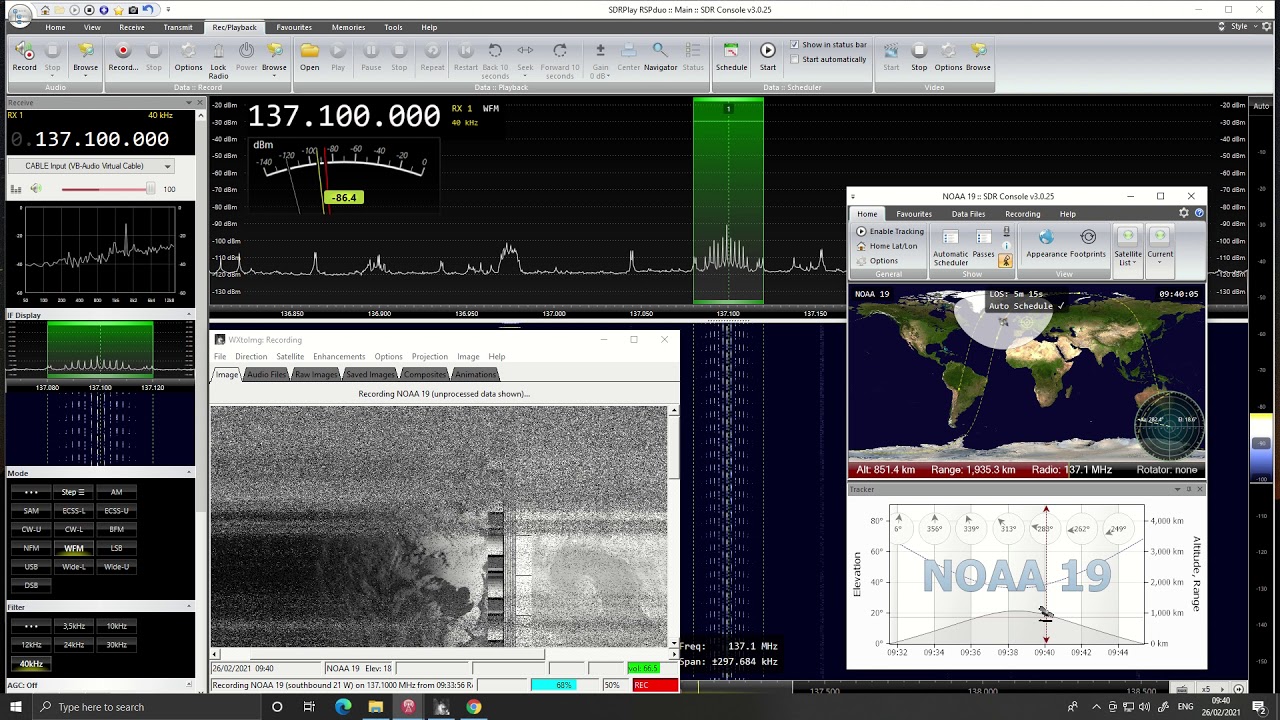Open the Navigator magnifier tool
Viewport: 1280px width, 720px height.
(x=660, y=56)
